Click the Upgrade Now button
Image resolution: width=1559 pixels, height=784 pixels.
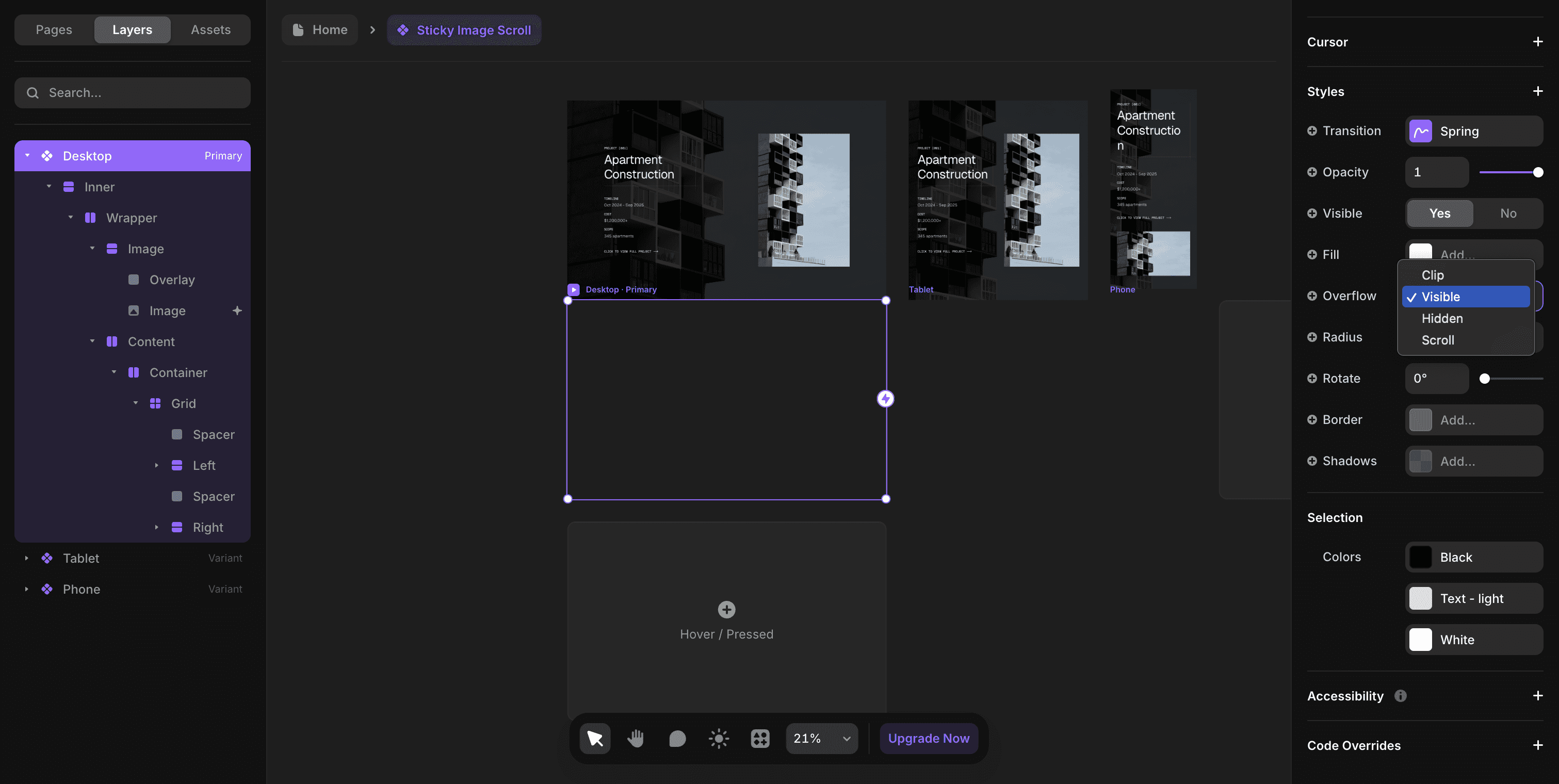pos(929,738)
